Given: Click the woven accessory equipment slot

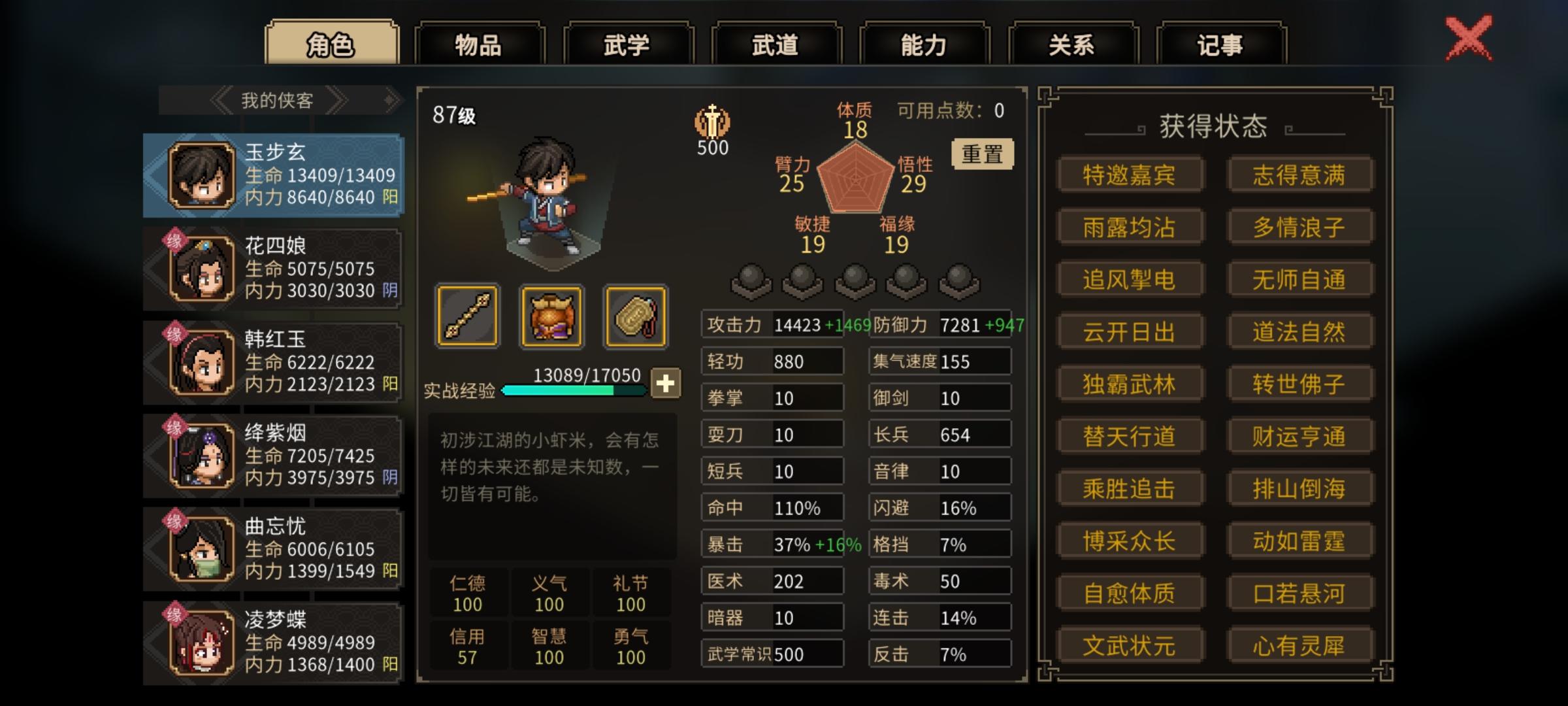Looking at the screenshot, I should coord(636,316).
